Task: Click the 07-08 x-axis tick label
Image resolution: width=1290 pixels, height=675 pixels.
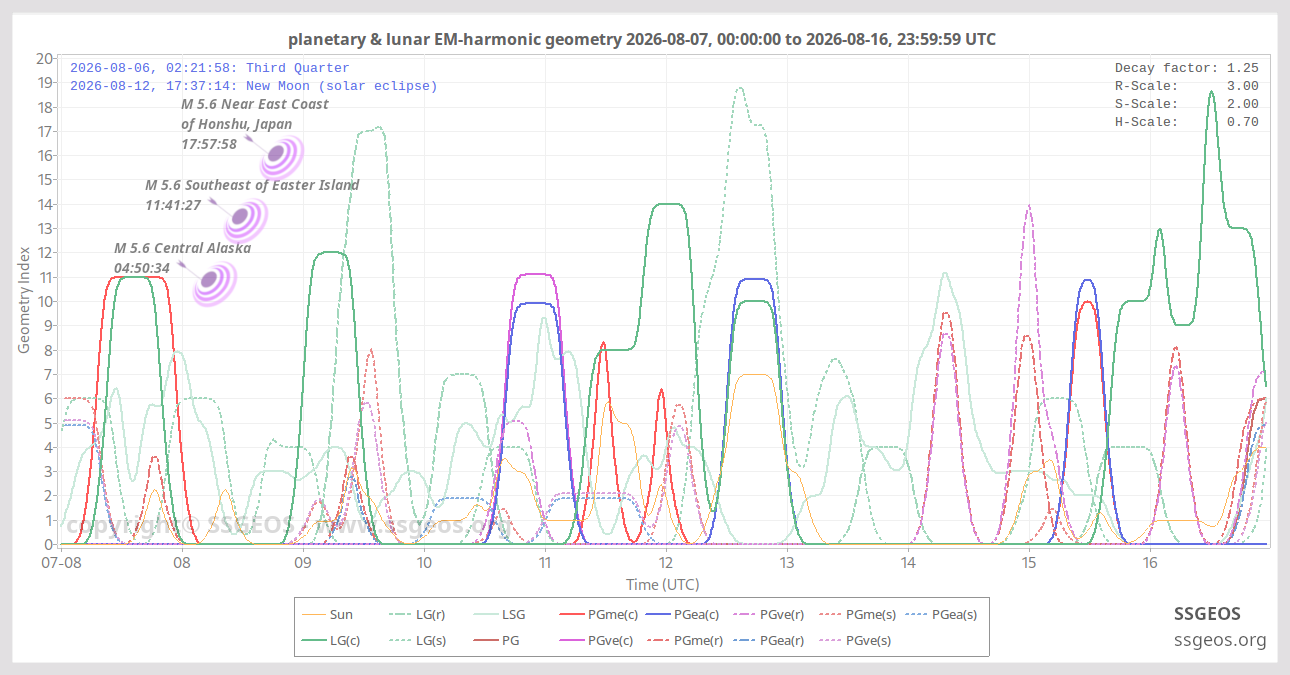Action: (61, 564)
